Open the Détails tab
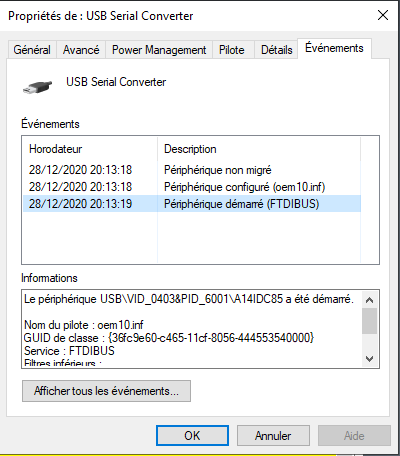 coord(277,50)
